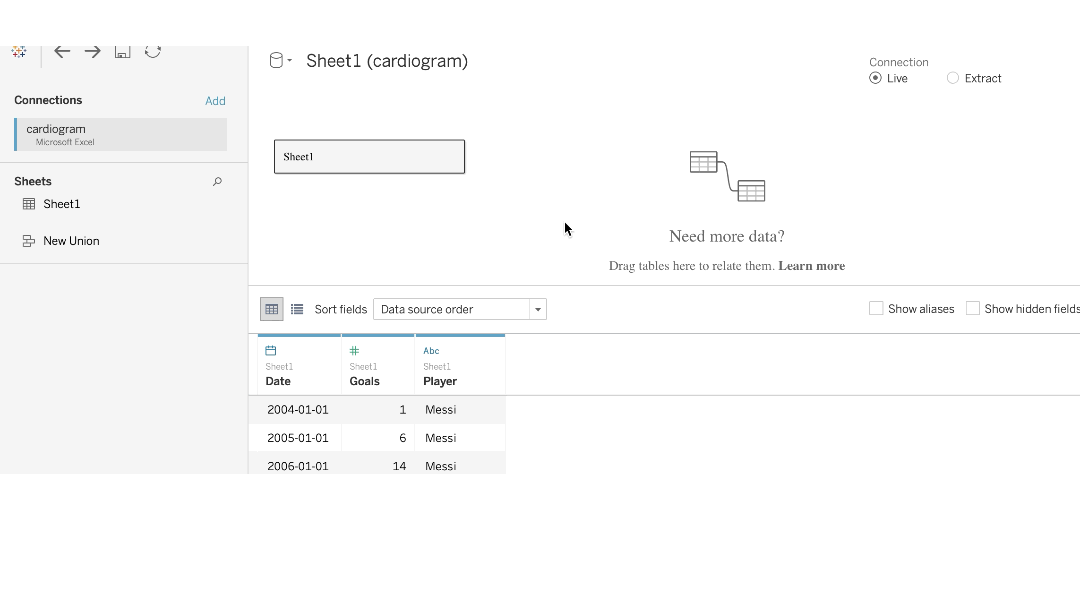
Task: Select the Extract connection option
Action: tap(953, 78)
